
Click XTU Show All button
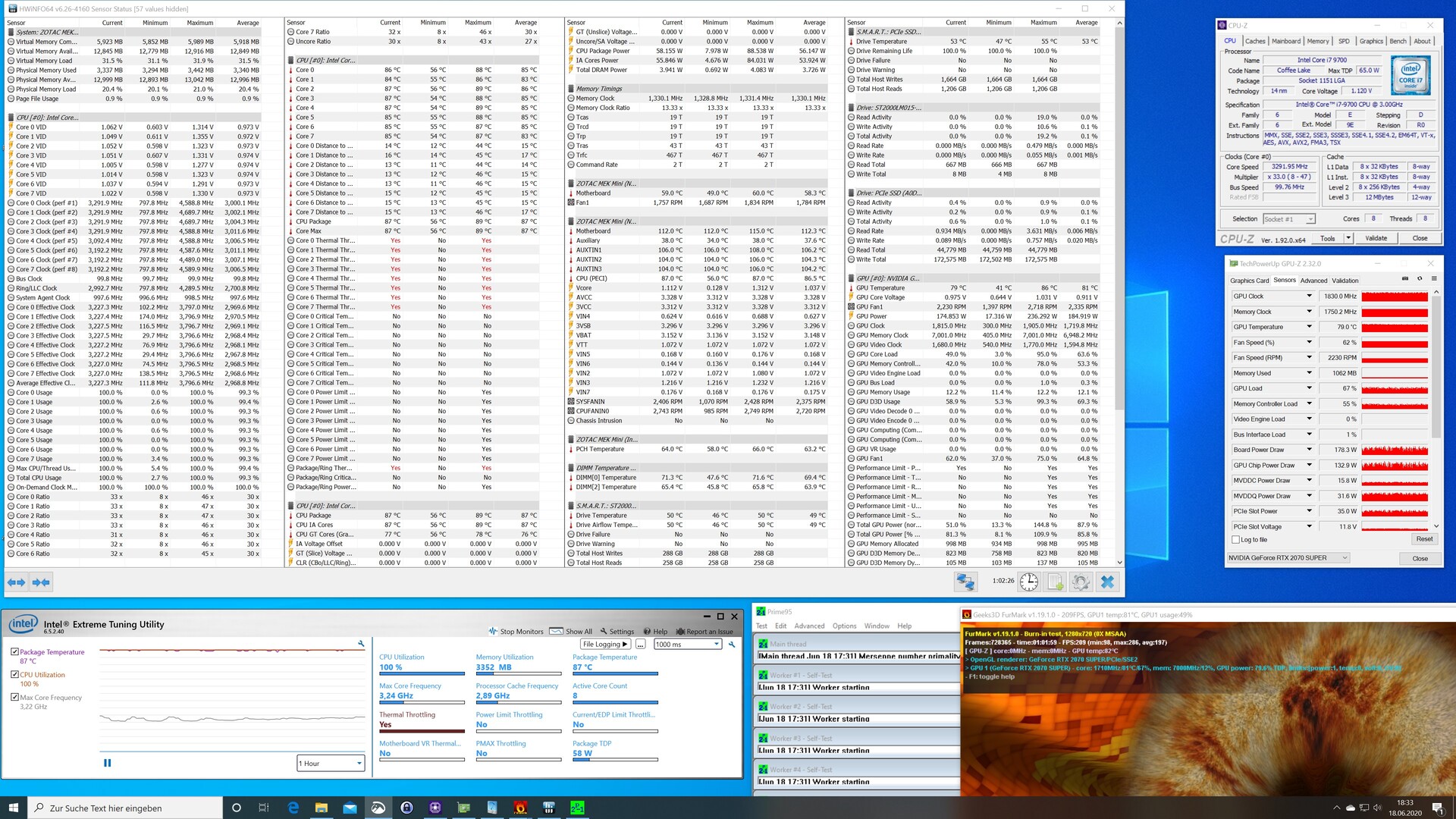click(571, 631)
